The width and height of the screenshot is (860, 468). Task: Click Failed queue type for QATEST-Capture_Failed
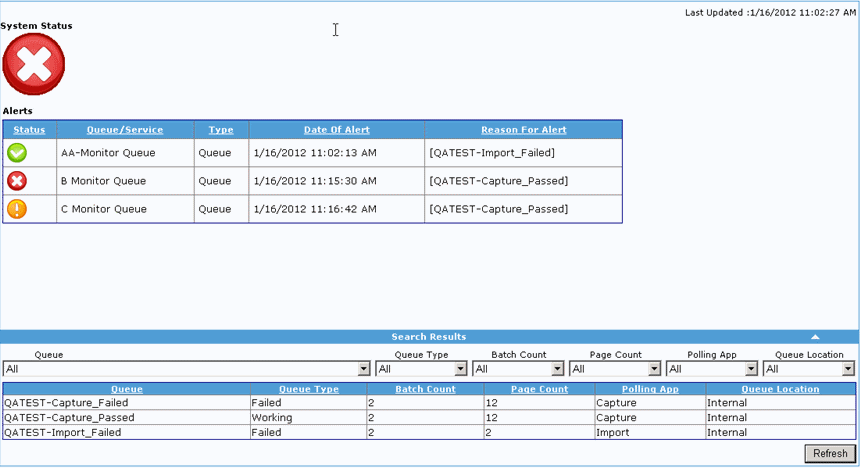pos(267,403)
